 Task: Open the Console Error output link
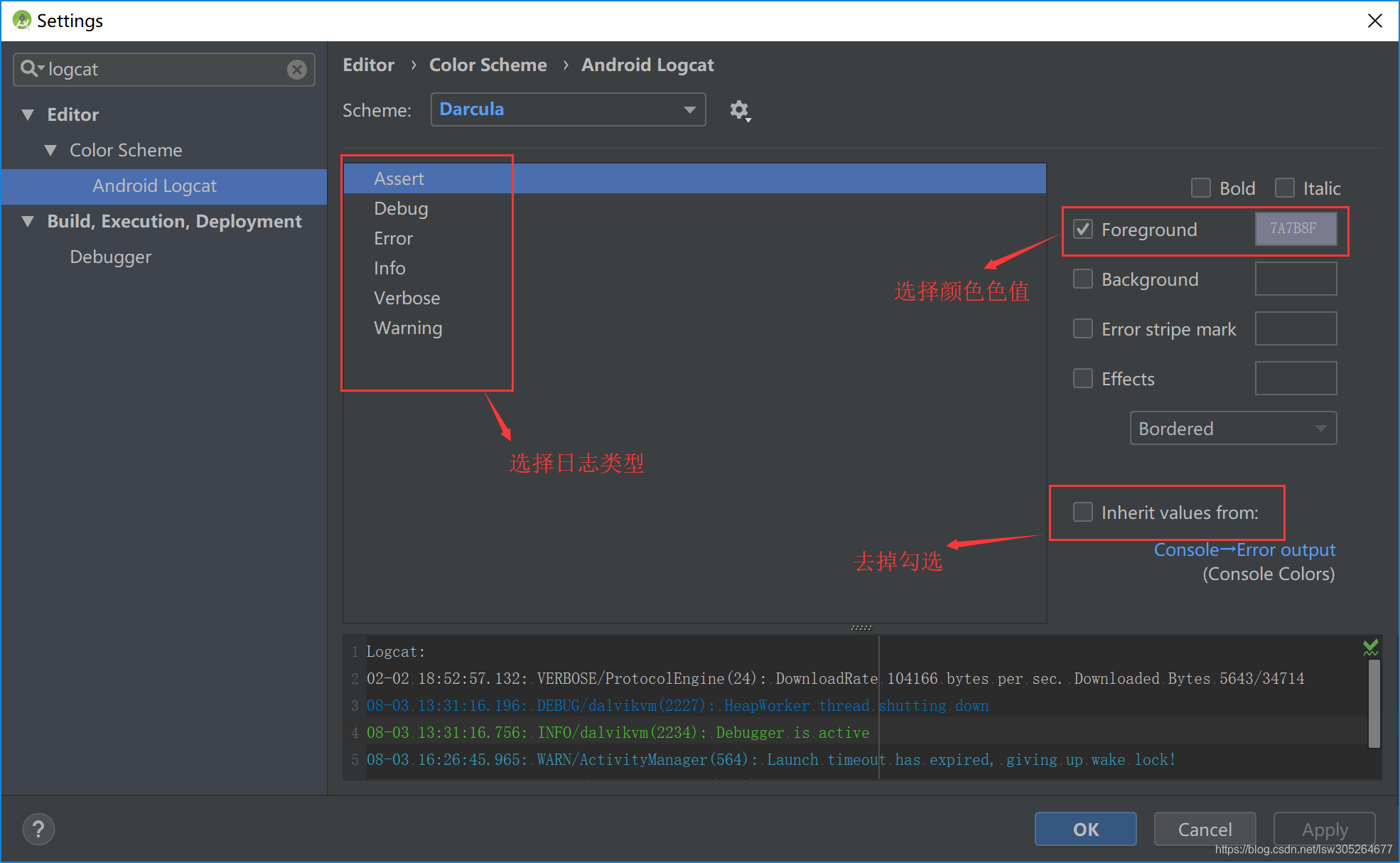point(1244,550)
